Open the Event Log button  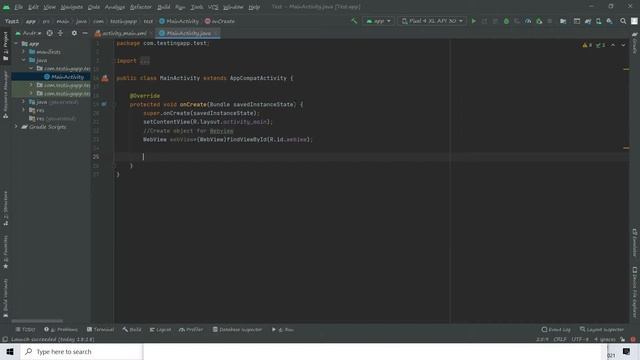(556, 329)
